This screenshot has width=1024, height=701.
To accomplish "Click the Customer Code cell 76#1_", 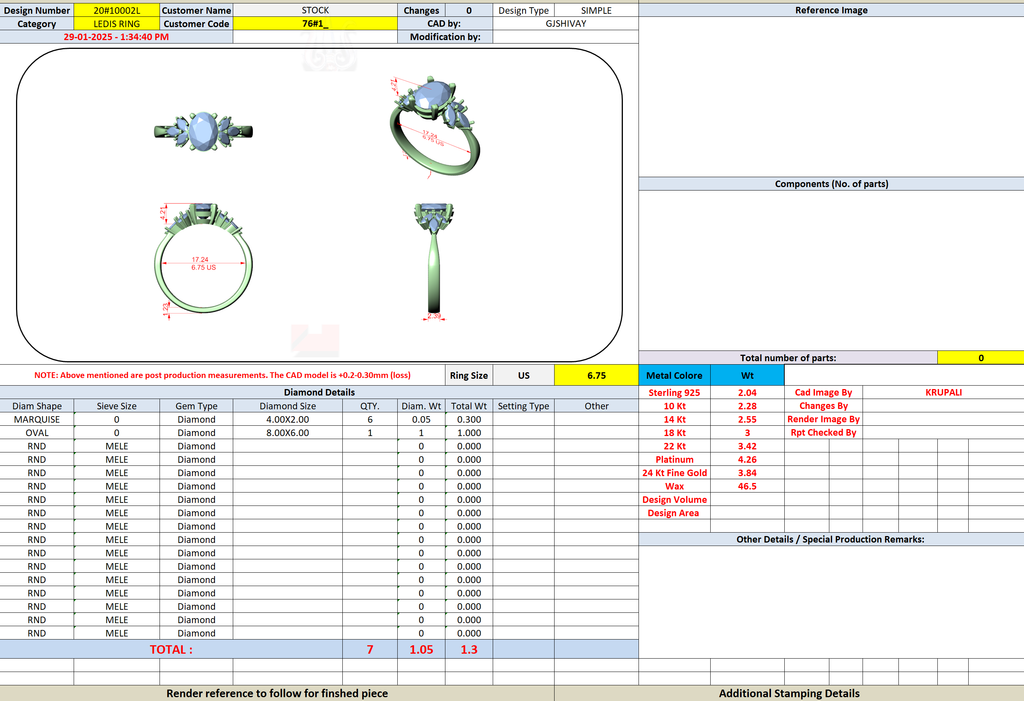I will coord(315,24).
